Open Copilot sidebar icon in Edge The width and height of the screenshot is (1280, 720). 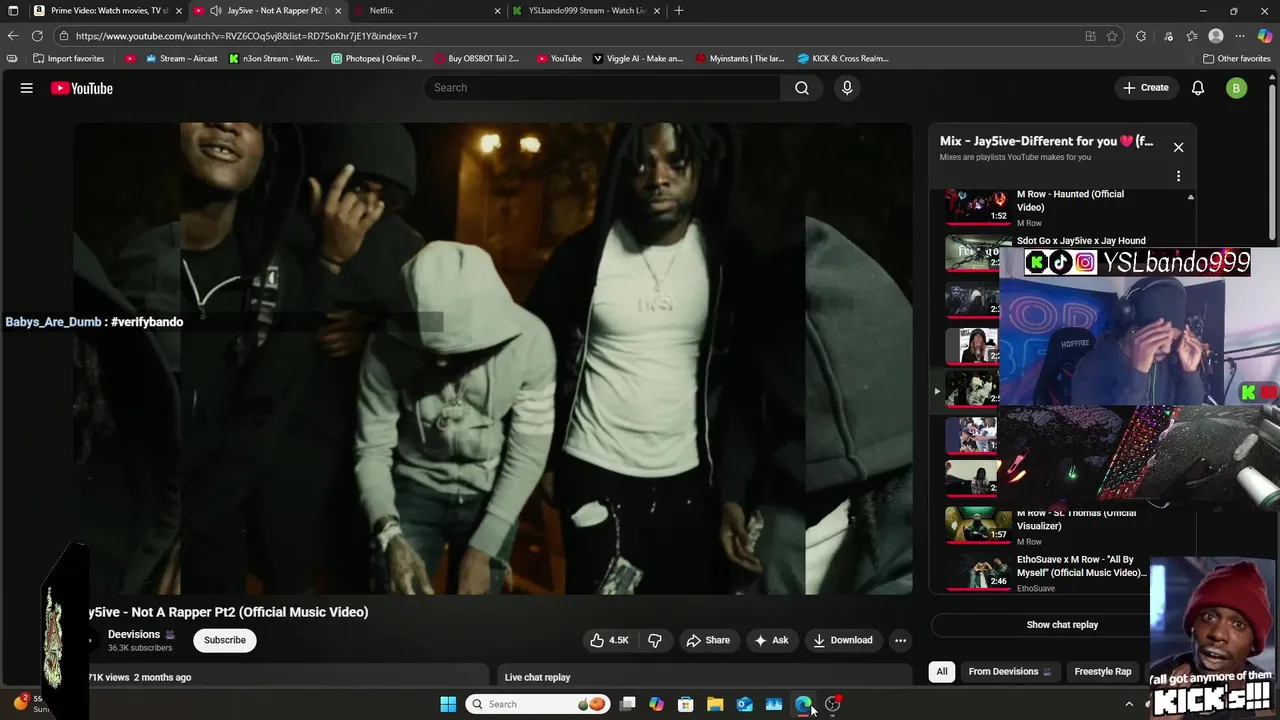1265,36
